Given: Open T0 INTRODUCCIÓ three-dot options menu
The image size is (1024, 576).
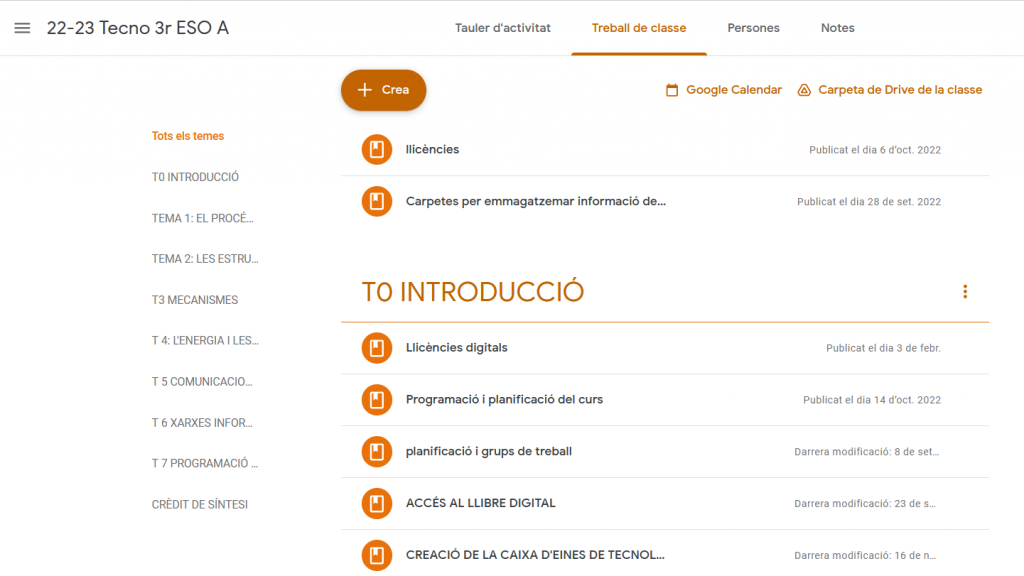Looking at the screenshot, I should (965, 292).
